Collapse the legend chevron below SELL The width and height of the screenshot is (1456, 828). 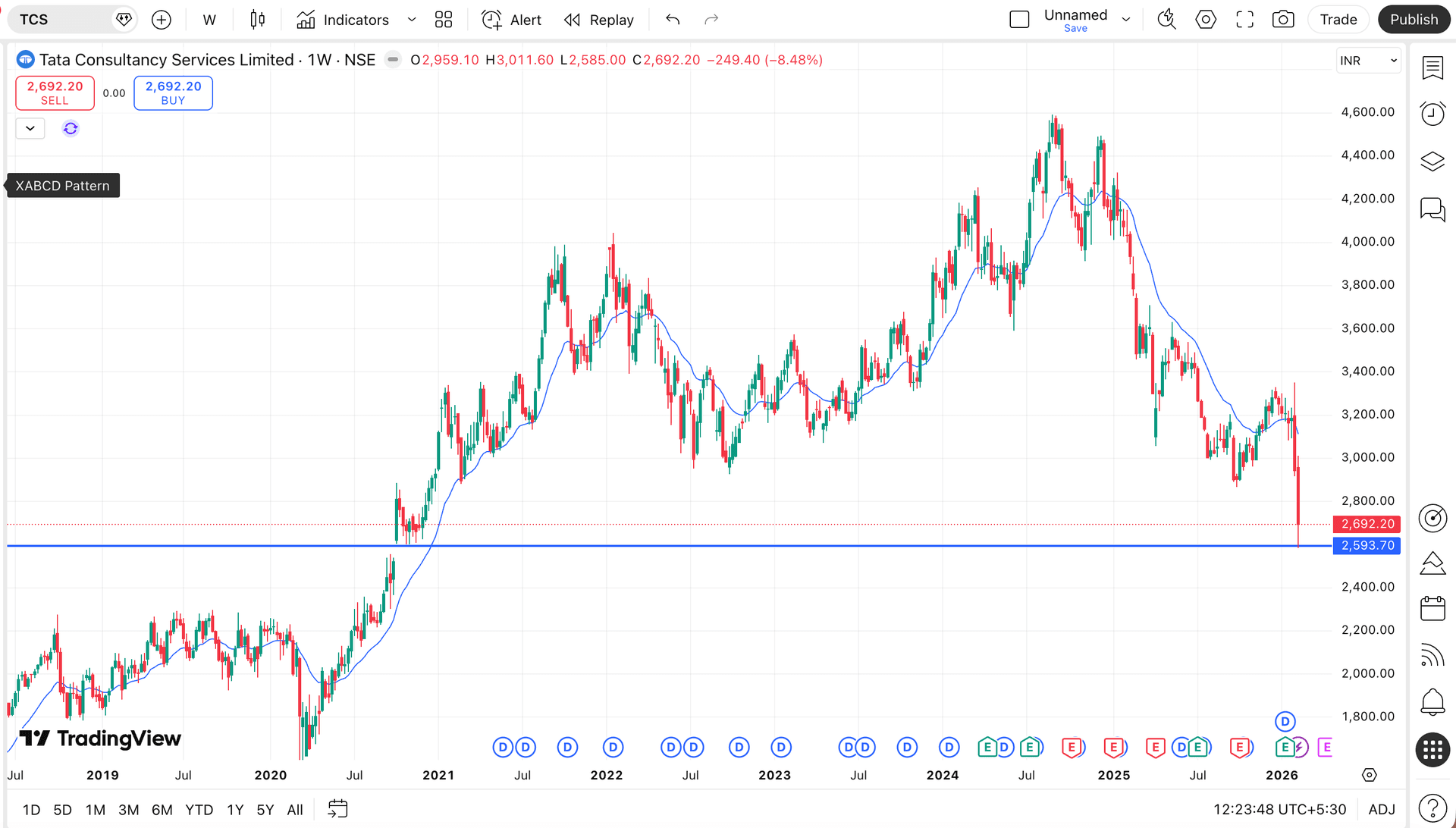[30, 128]
